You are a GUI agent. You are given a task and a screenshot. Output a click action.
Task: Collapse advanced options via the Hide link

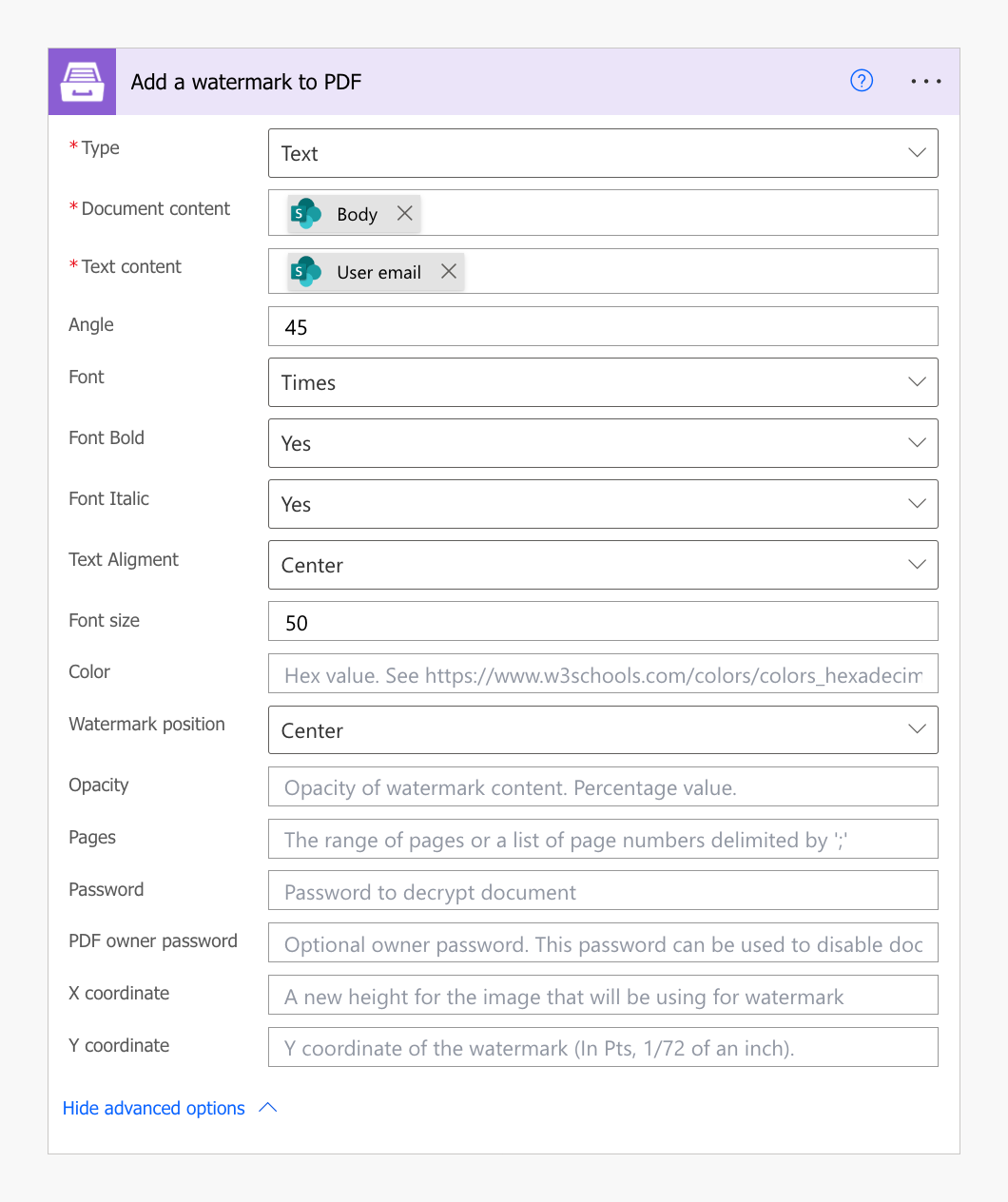pos(153,1107)
